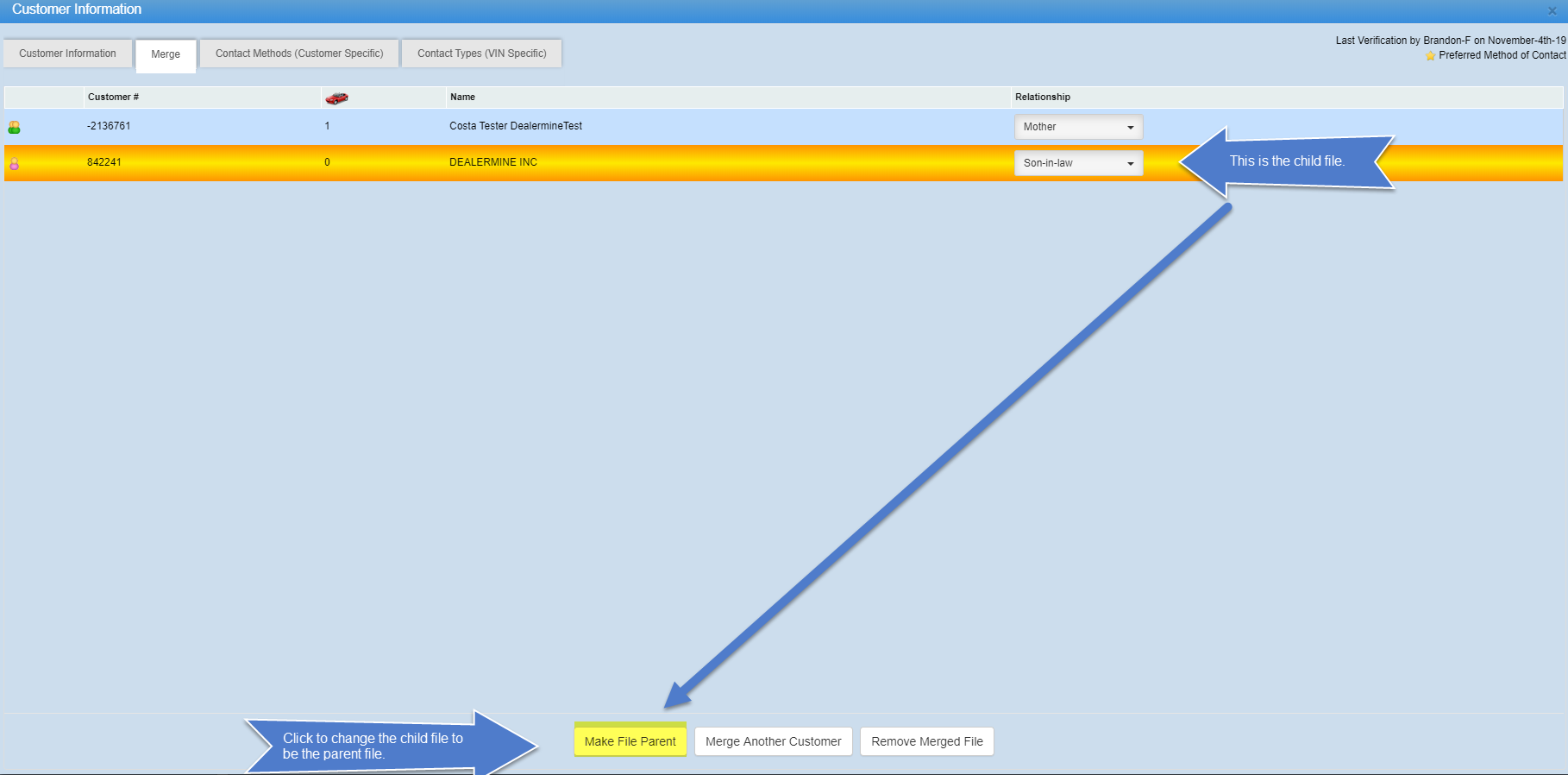Click the Relationship column header
Image resolution: width=1568 pixels, height=775 pixels.
tap(1042, 97)
